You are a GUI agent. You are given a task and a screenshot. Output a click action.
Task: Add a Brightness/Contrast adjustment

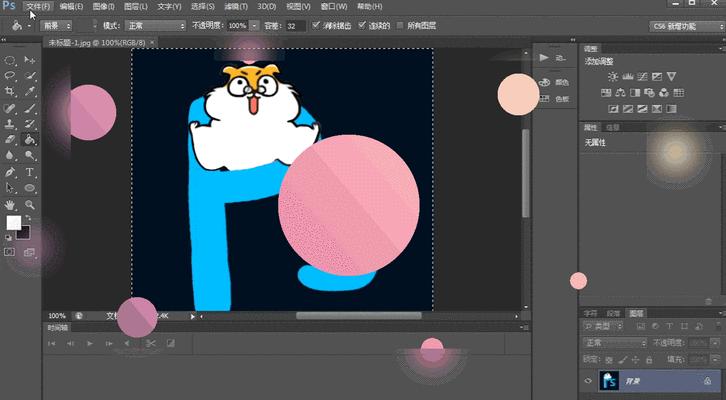613,77
